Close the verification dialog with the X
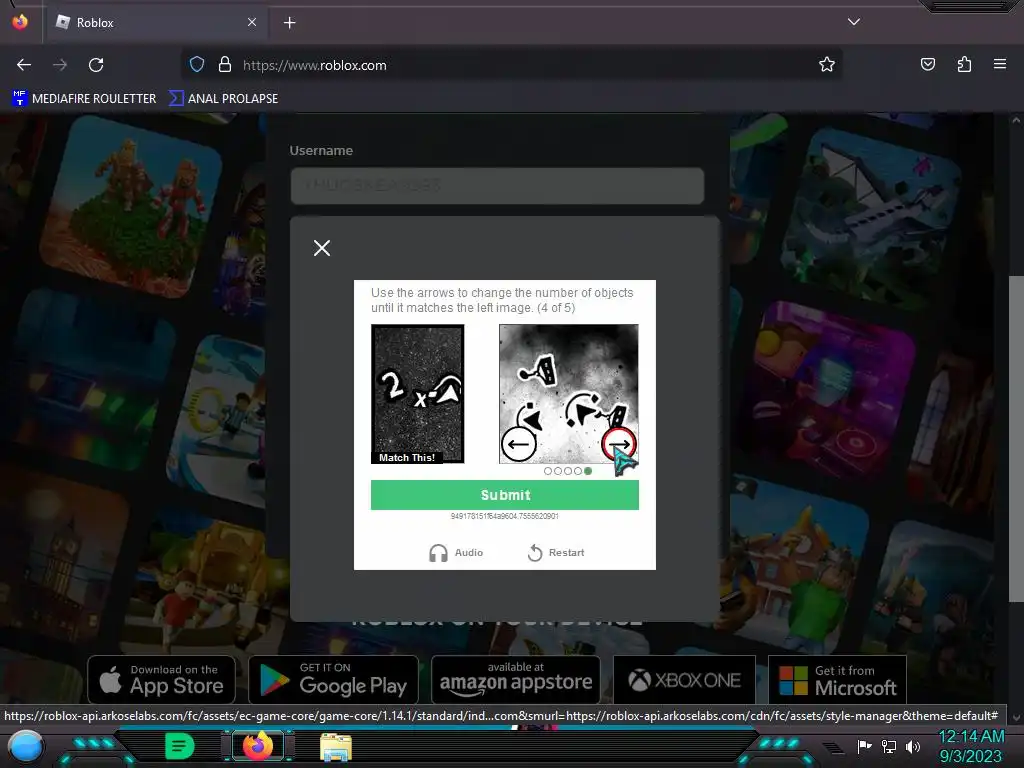Screen dimensions: 1024x768 (x=322, y=248)
